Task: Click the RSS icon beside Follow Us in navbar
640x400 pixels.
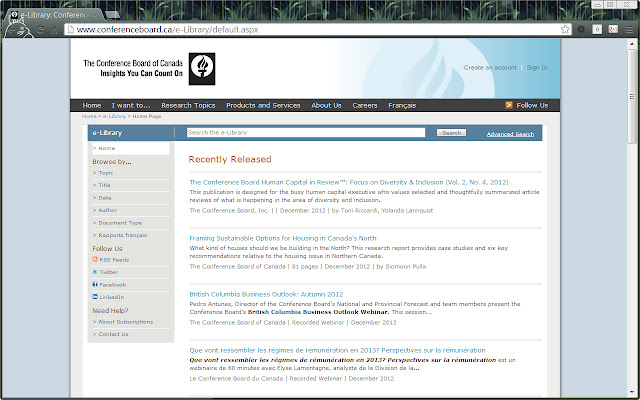Action: pyautogui.click(x=509, y=105)
